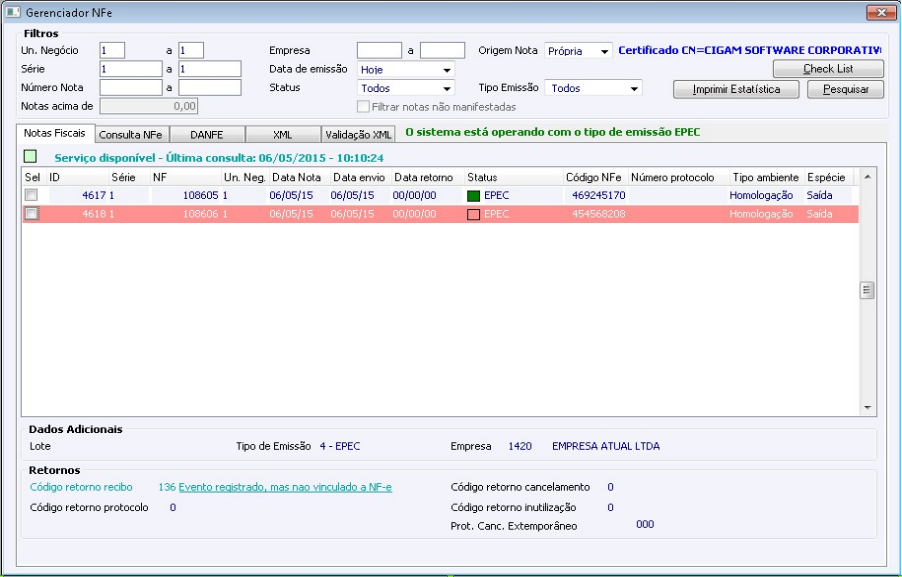Viewport: 902px width, 577px height.
Task: Click the green status swatch of note 108605
Action: tap(473, 196)
